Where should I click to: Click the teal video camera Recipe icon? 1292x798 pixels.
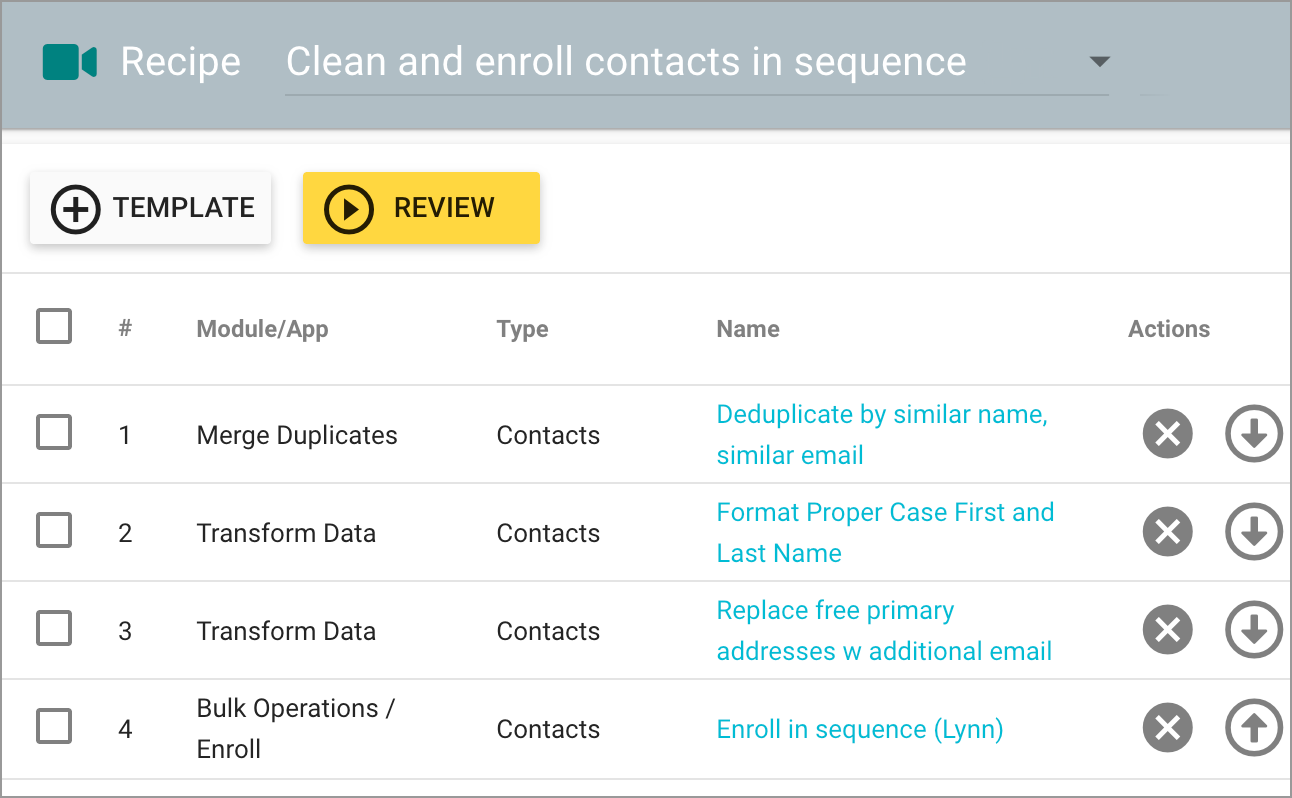[68, 61]
